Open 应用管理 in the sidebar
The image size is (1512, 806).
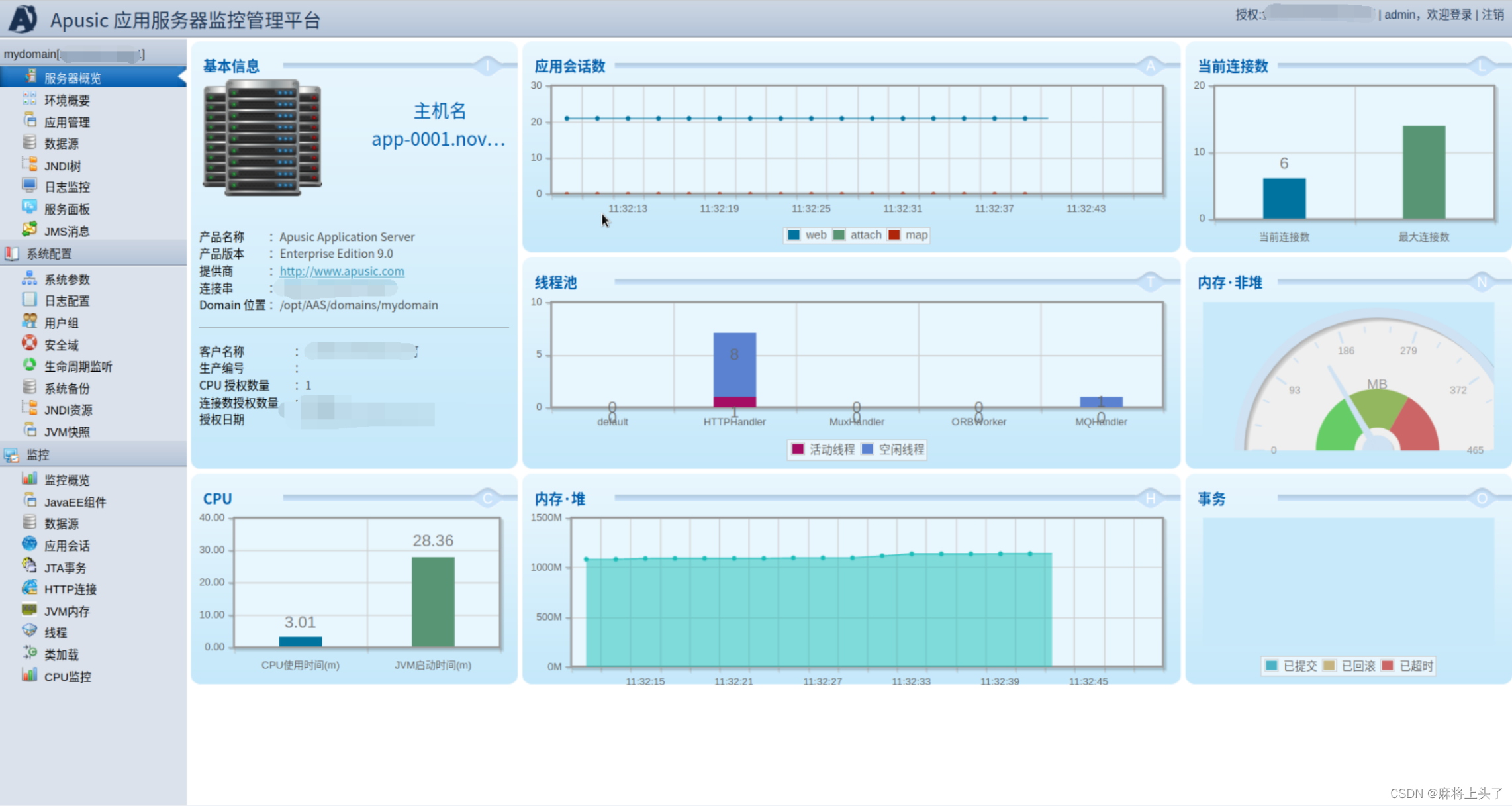pos(67,123)
